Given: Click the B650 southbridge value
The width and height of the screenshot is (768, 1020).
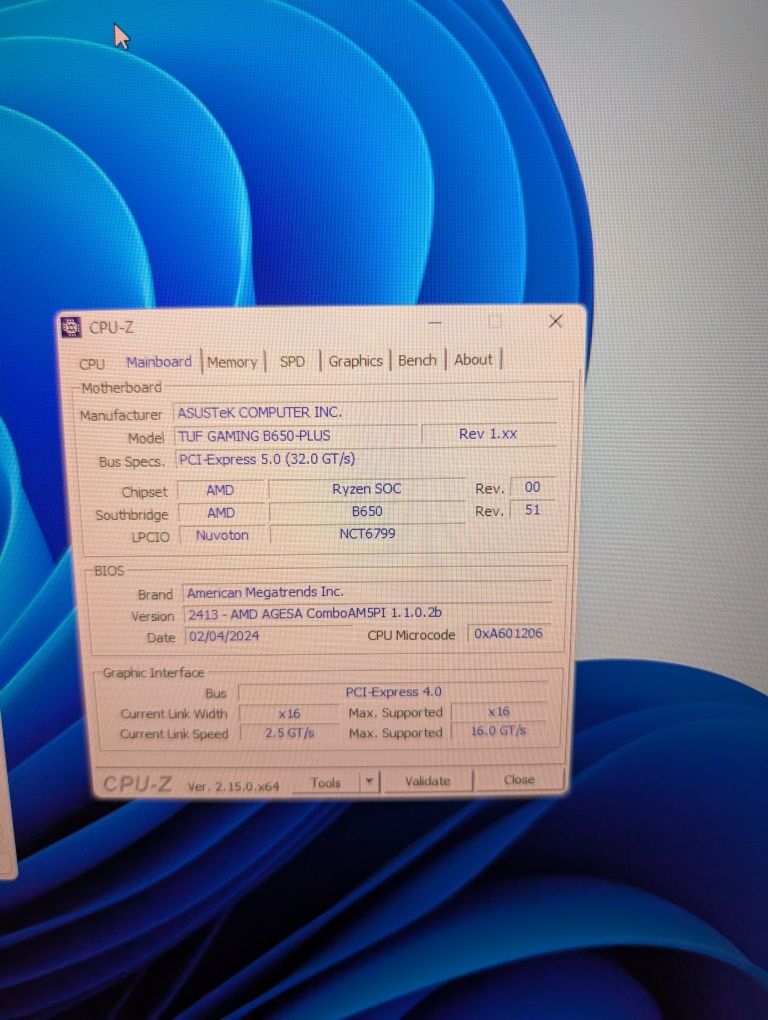Looking at the screenshot, I should [x=367, y=511].
